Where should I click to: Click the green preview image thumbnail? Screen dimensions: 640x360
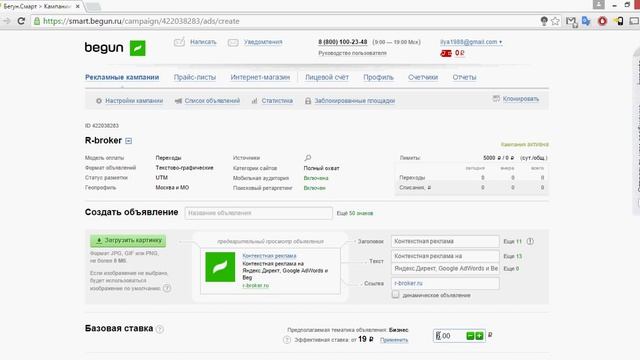pos(220,267)
